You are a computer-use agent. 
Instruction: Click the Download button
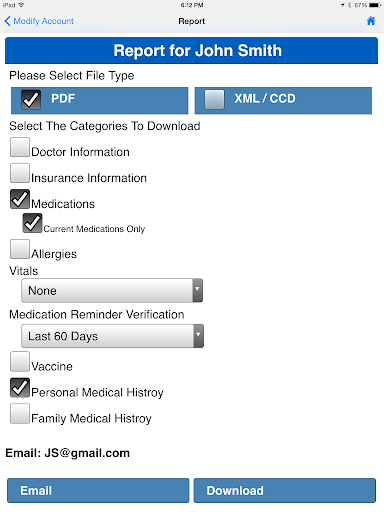[285, 490]
